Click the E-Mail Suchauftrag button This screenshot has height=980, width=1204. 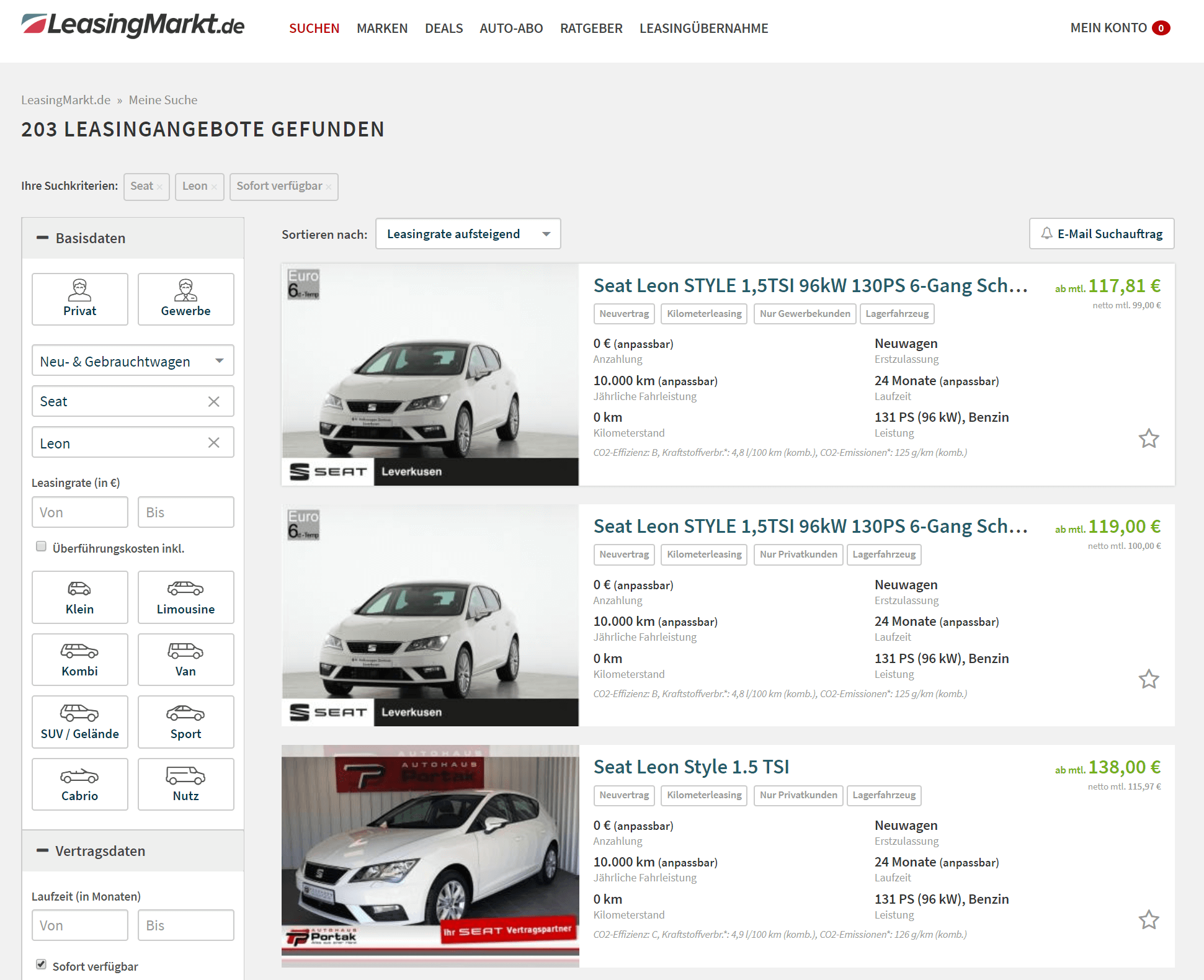[x=1102, y=234]
